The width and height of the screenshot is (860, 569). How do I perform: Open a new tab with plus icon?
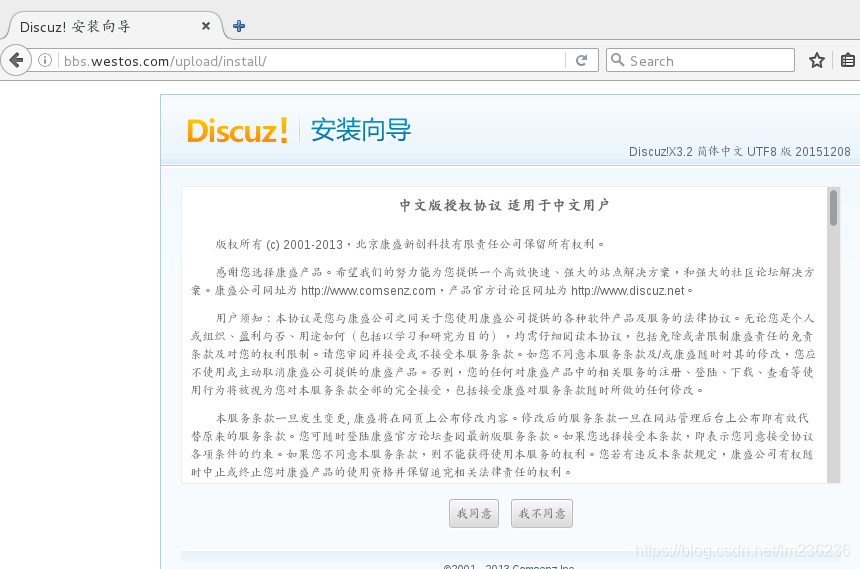click(239, 26)
